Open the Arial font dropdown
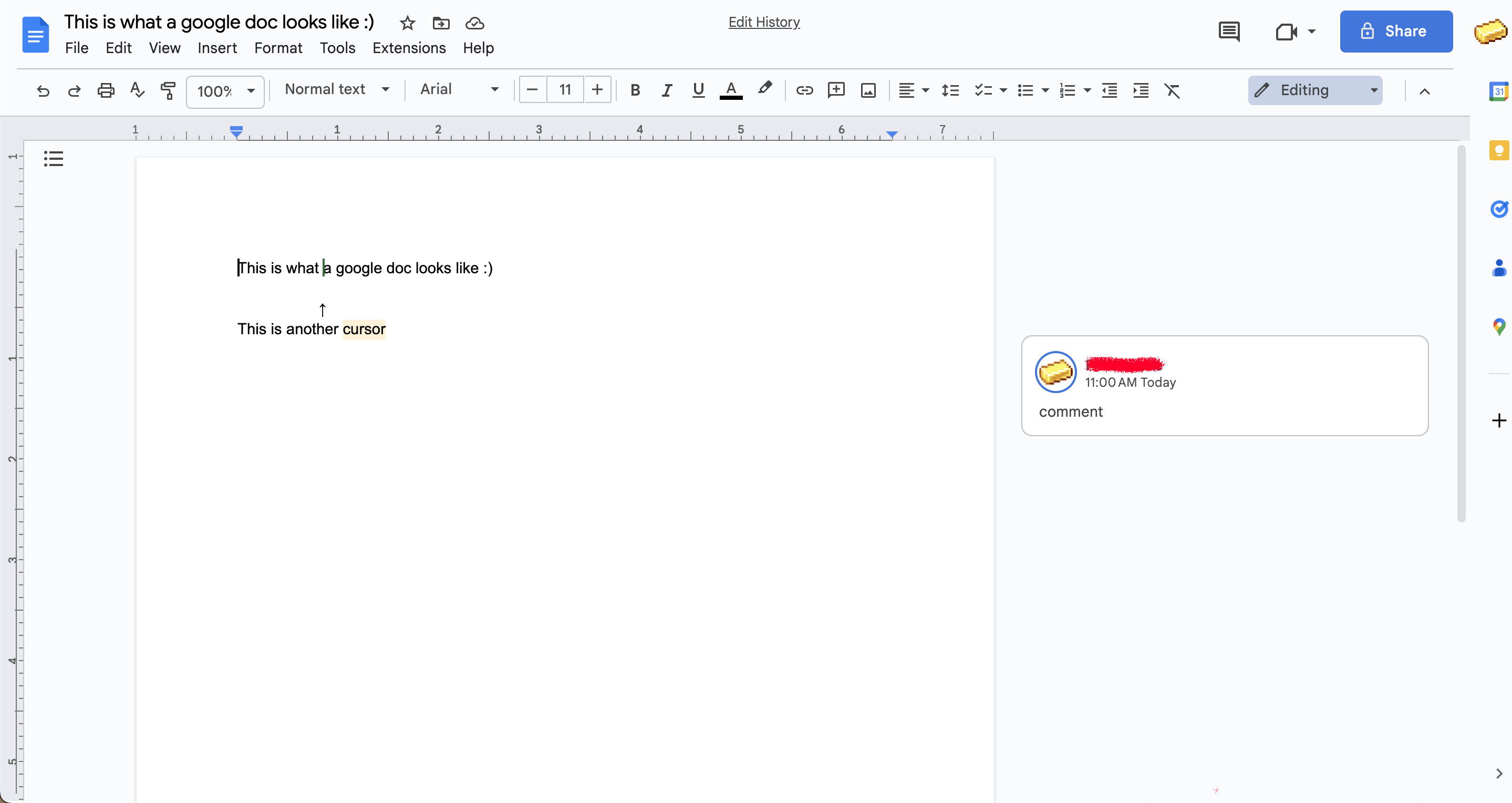Viewport: 1512px width, 803px height. point(459,89)
